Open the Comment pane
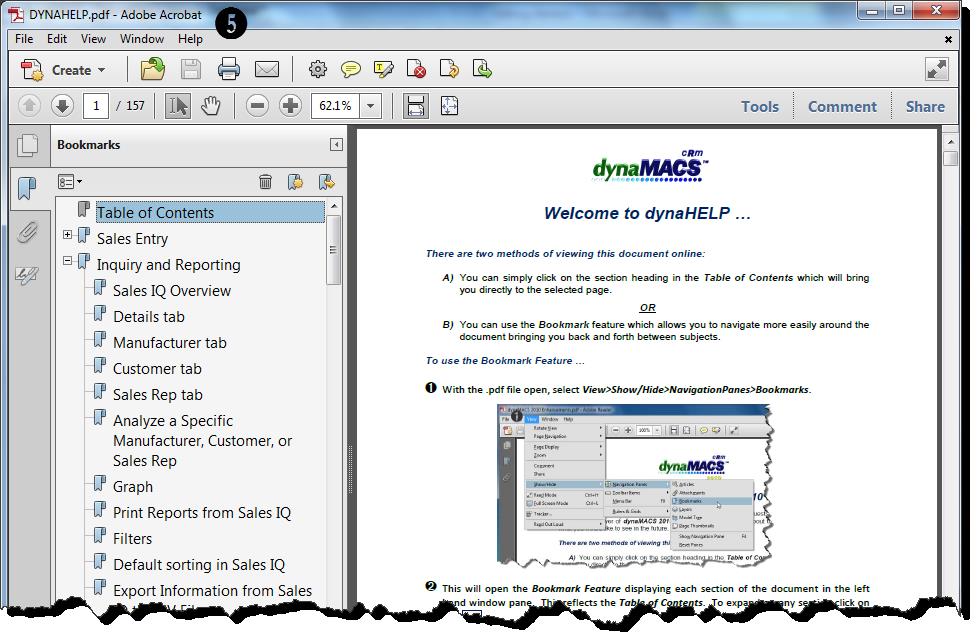The width and height of the screenshot is (978, 642). coord(842,107)
